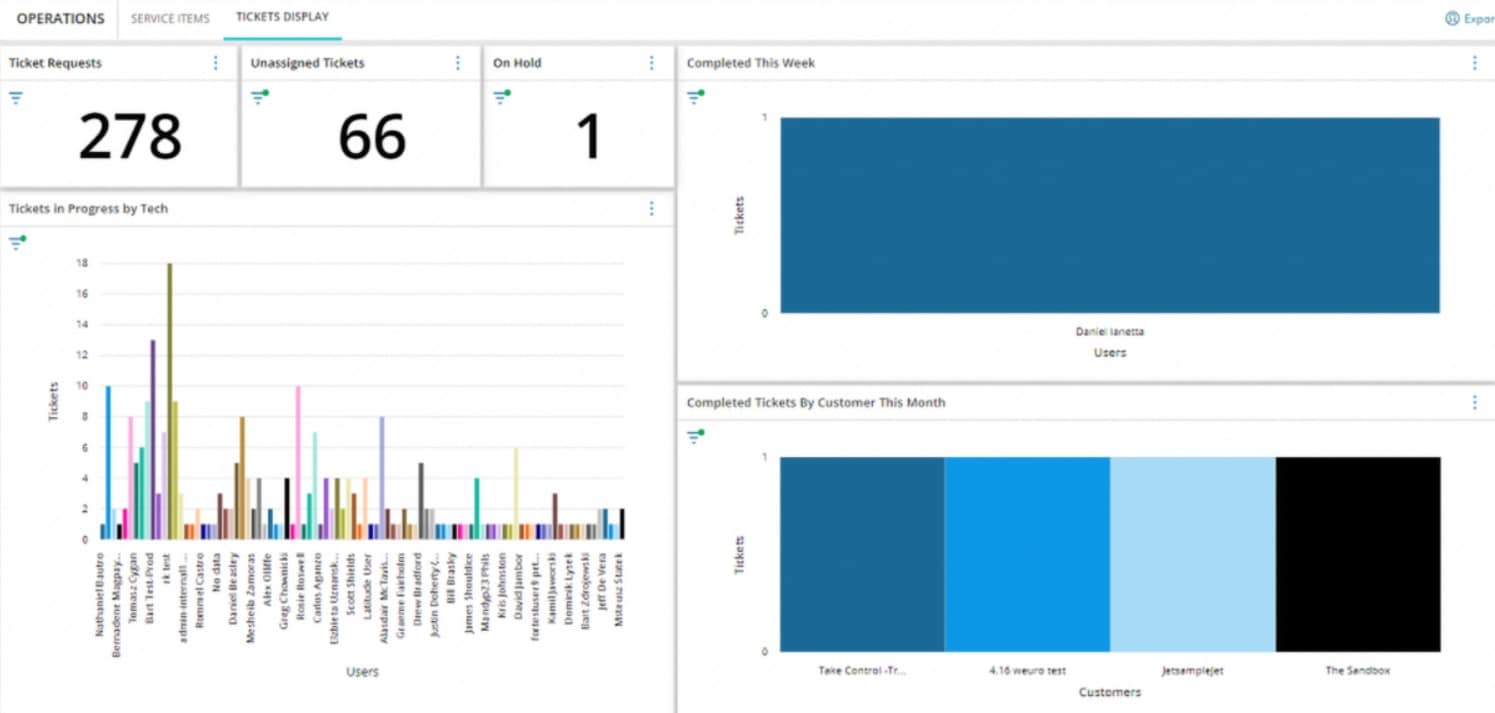Click the 'Rosie Boswell' user axis label

(x=299, y=586)
